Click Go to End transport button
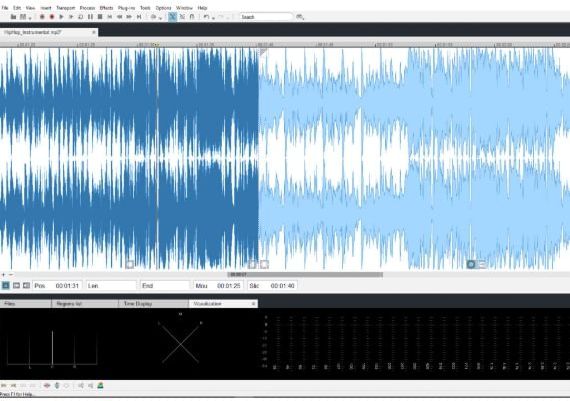The image size is (570, 401). pyautogui.click(x=139, y=17)
